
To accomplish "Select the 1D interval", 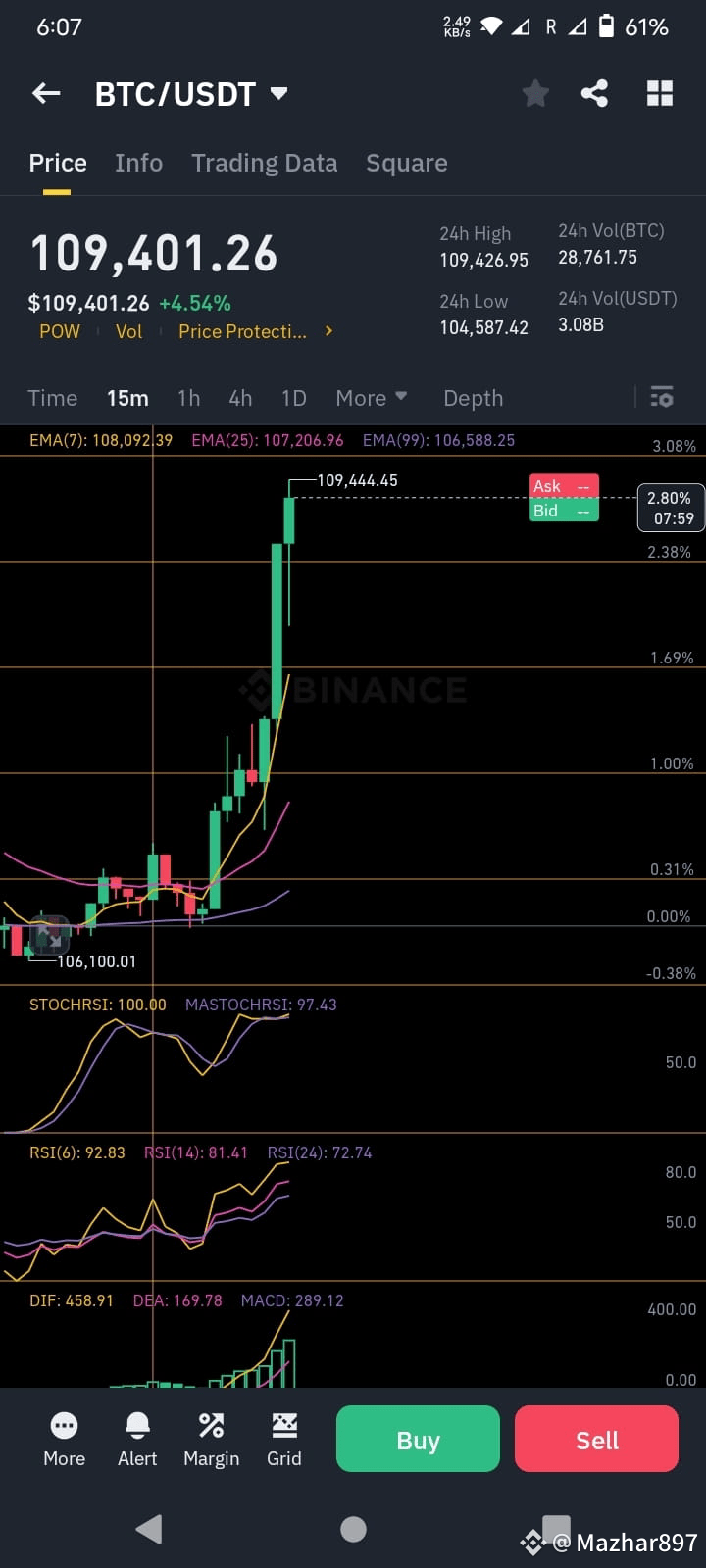I will click(294, 398).
